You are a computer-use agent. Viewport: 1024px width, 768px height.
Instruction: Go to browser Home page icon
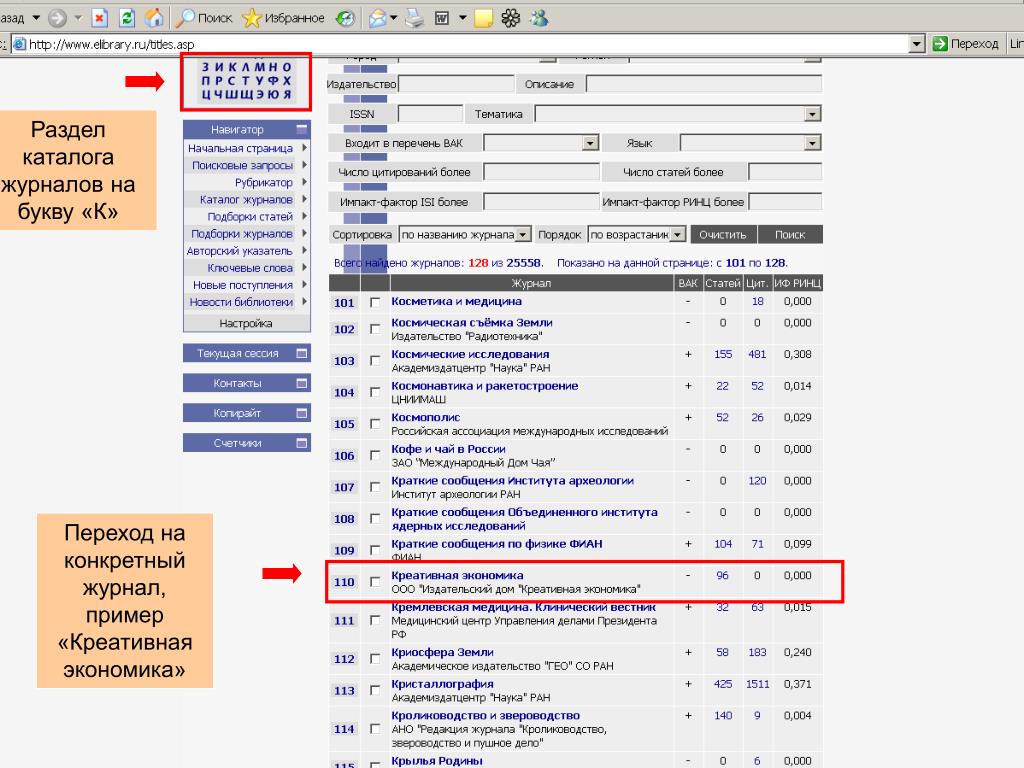point(154,18)
